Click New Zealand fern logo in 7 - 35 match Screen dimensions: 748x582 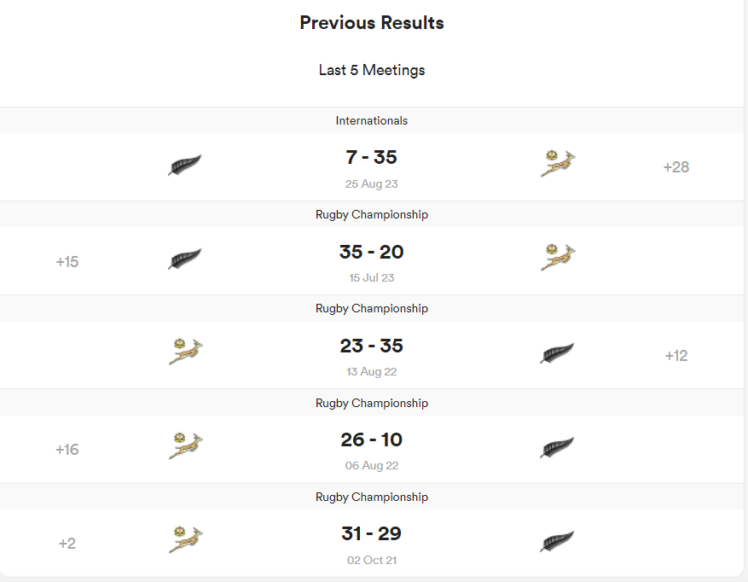pyautogui.click(x=185, y=165)
